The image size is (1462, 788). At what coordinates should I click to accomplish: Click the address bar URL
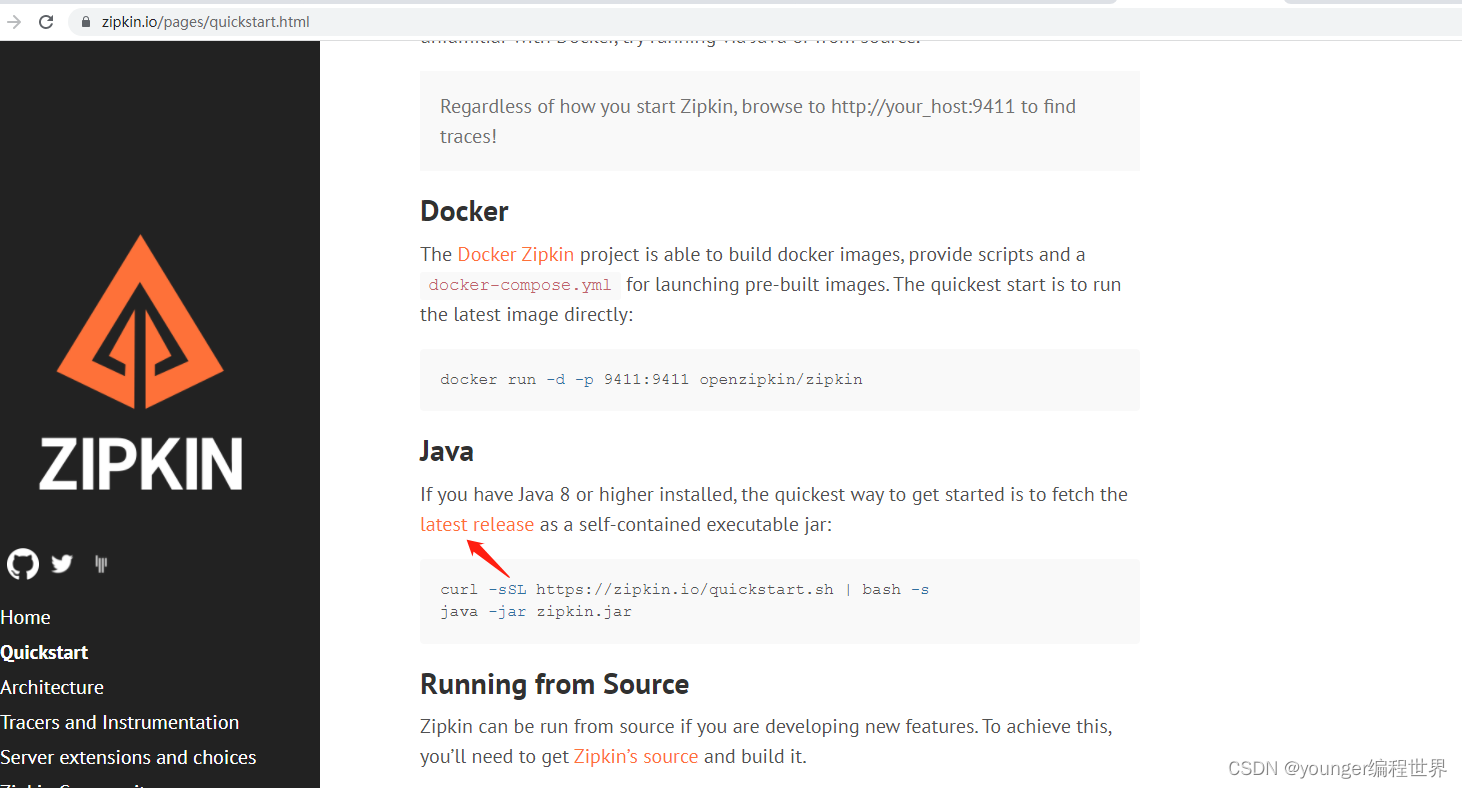pyautogui.click(x=205, y=22)
